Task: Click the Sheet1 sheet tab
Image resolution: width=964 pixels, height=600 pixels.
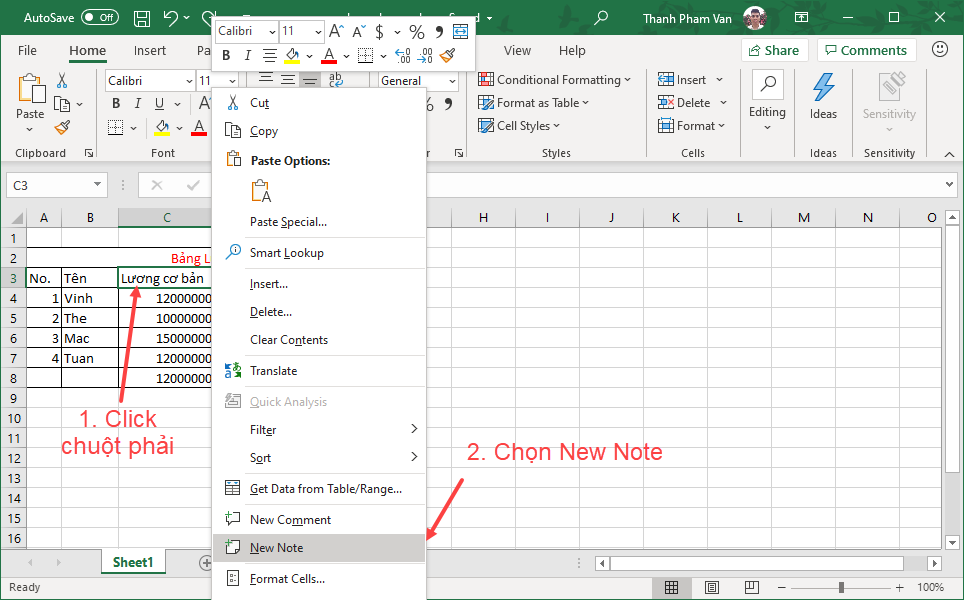Action: 133,562
